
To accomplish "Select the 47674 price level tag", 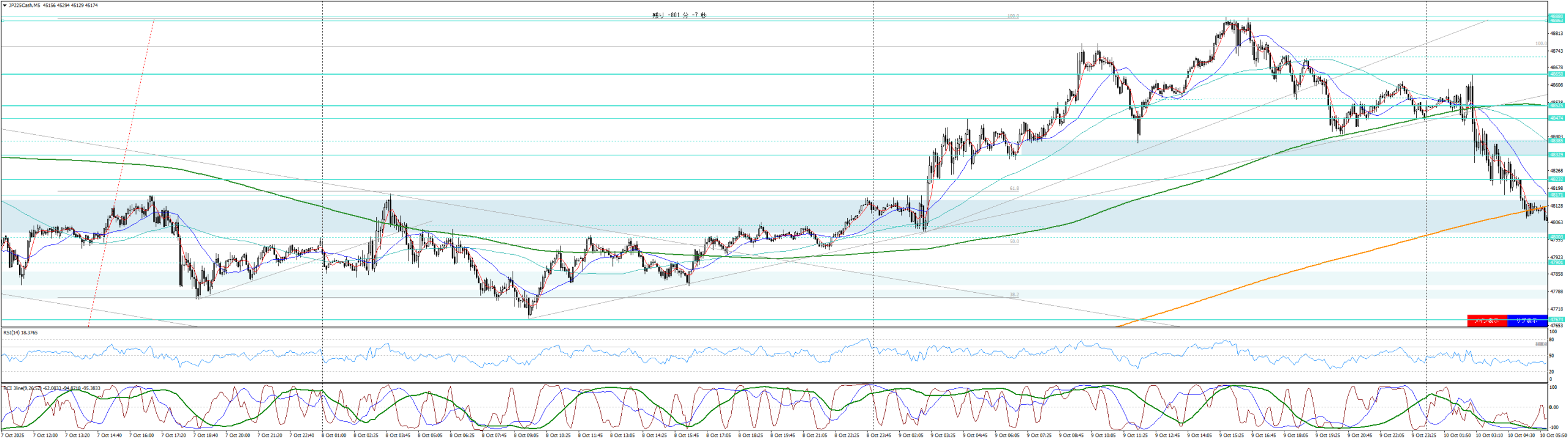I will tap(1556, 320).
